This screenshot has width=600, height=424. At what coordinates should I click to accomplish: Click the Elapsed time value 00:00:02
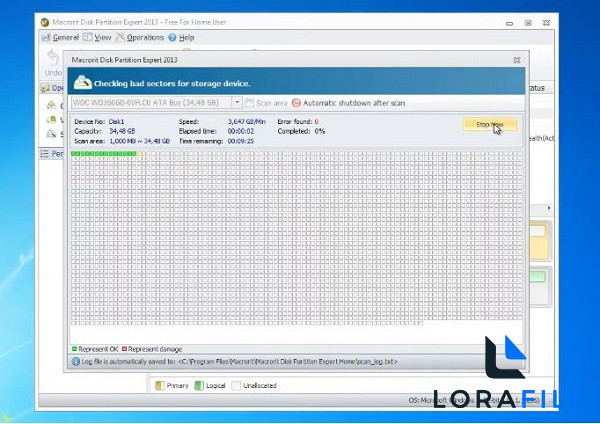241,131
